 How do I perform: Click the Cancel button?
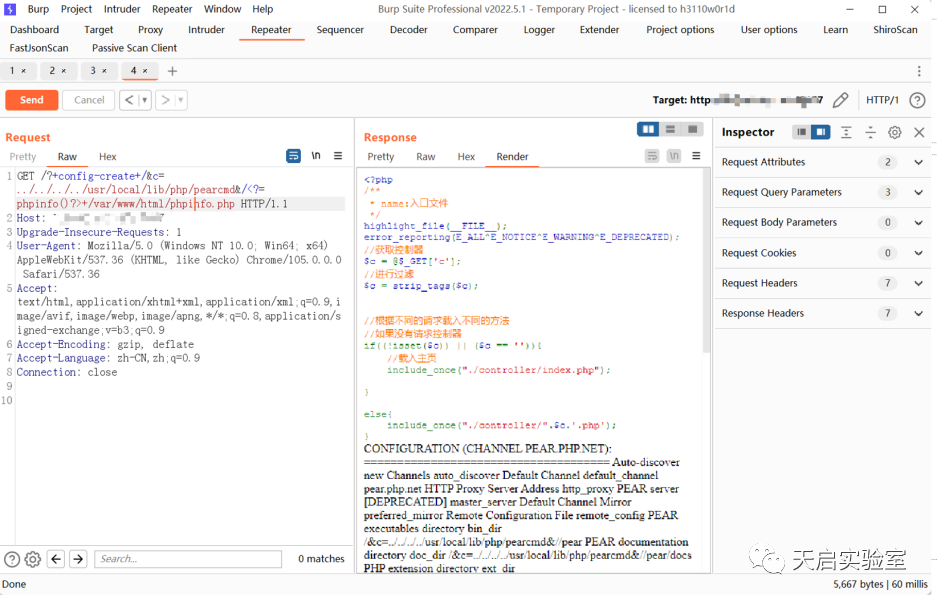click(89, 100)
